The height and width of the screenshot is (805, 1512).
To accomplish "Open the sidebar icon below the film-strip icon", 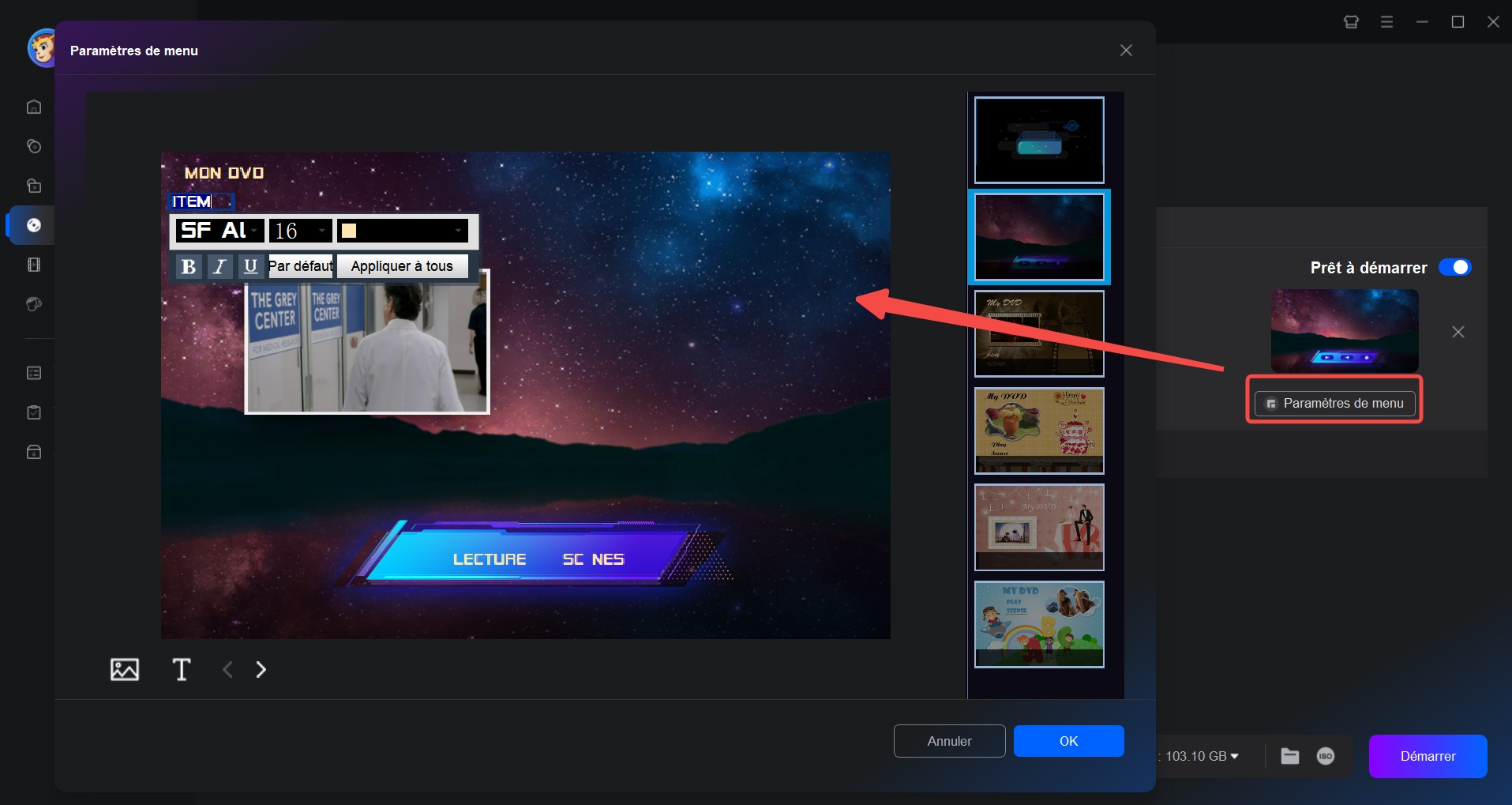I will (x=34, y=304).
